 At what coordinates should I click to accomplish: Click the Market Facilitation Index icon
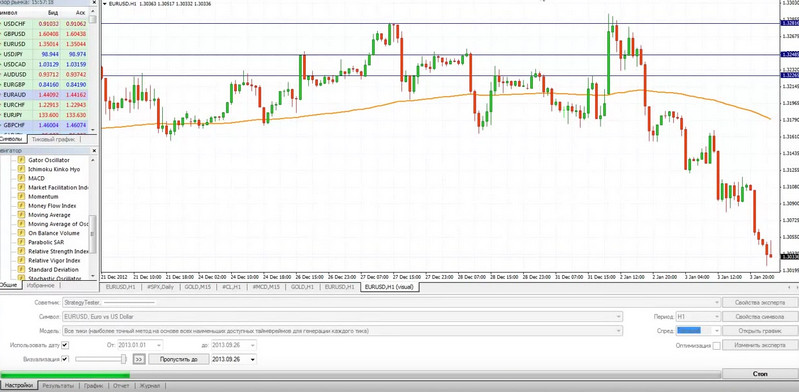click(x=21, y=188)
